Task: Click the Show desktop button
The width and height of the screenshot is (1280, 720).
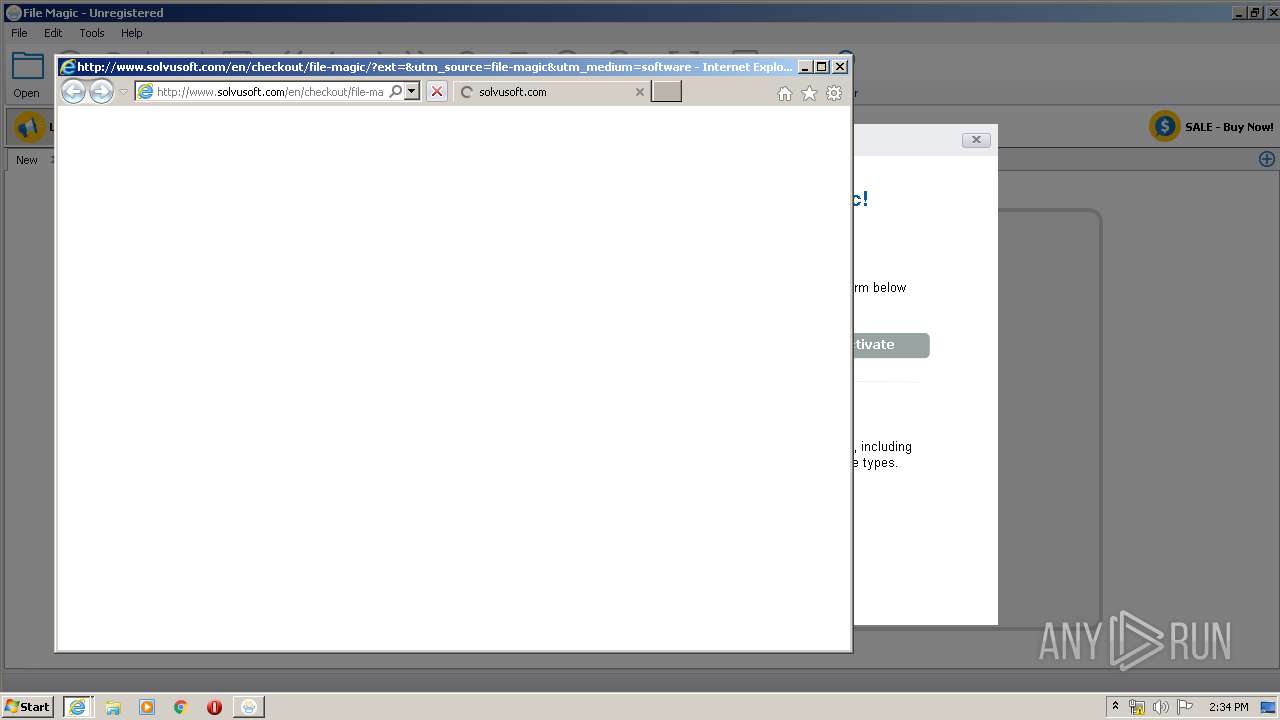Action: tap(1270, 707)
